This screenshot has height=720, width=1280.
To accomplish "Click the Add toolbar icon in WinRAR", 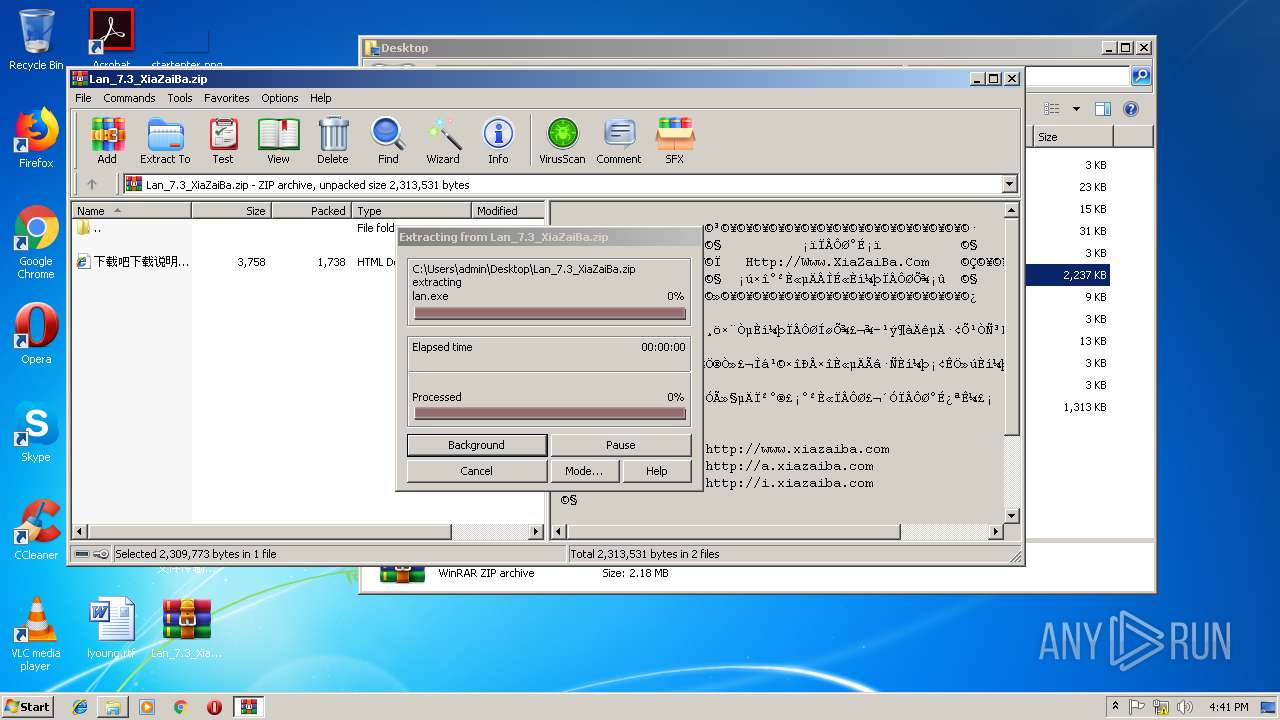I will tap(107, 140).
